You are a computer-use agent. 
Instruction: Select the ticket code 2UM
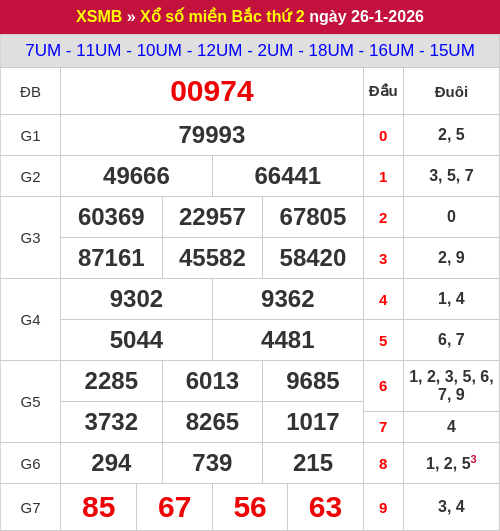(275, 50)
